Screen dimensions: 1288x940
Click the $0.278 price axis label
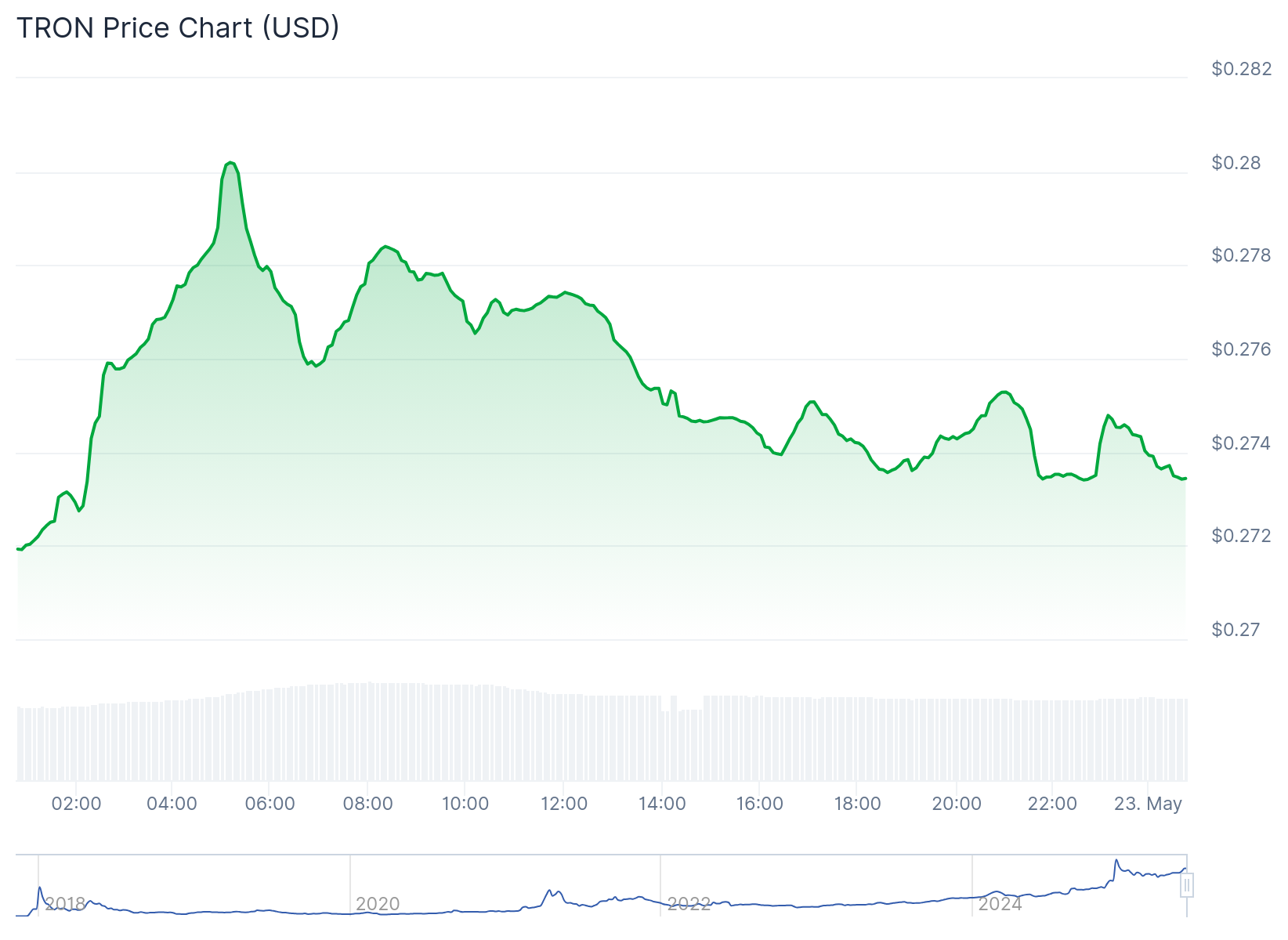tap(1242, 255)
